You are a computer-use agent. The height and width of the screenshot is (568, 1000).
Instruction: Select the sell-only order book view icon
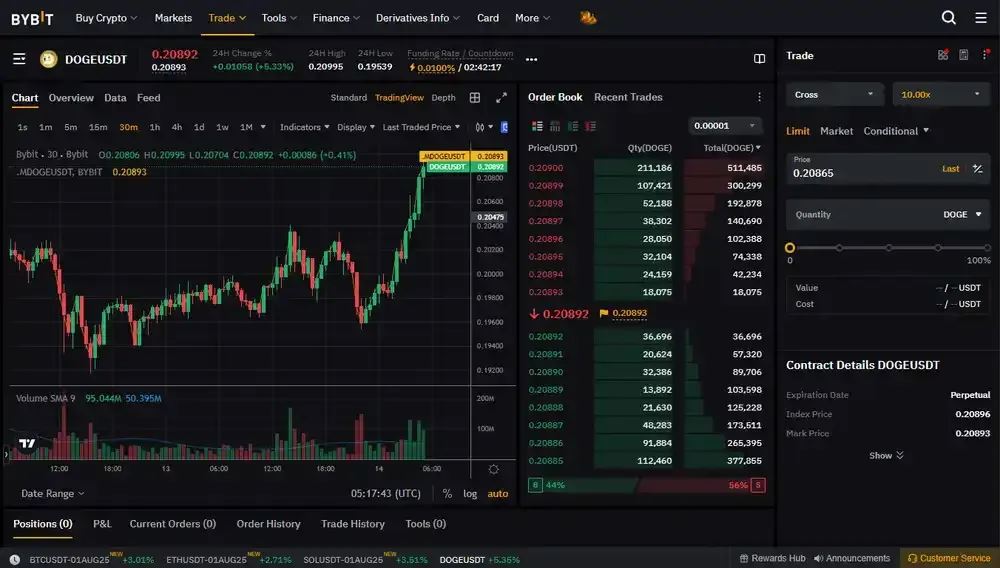(591, 126)
